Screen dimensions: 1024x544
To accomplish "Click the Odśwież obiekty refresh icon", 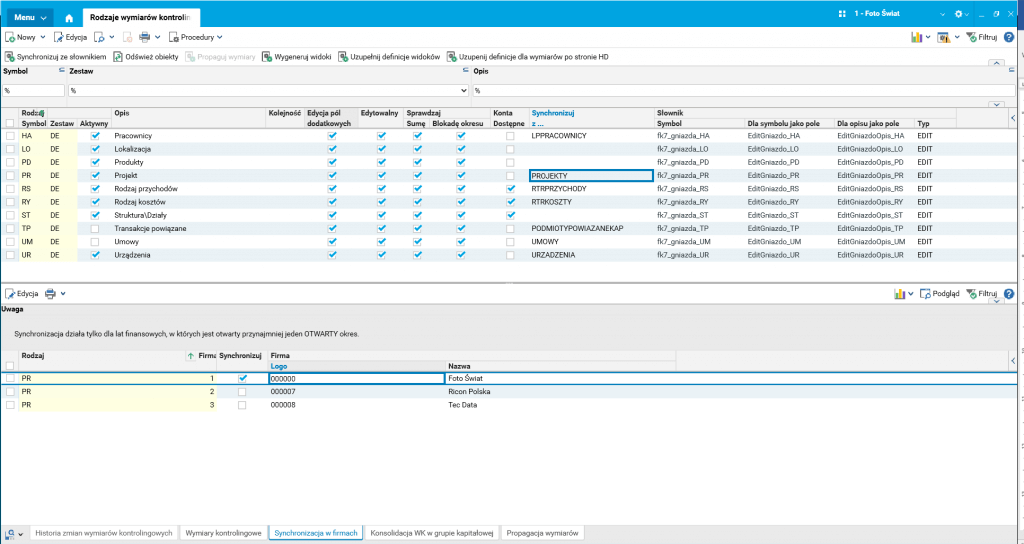I will (118, 57).
